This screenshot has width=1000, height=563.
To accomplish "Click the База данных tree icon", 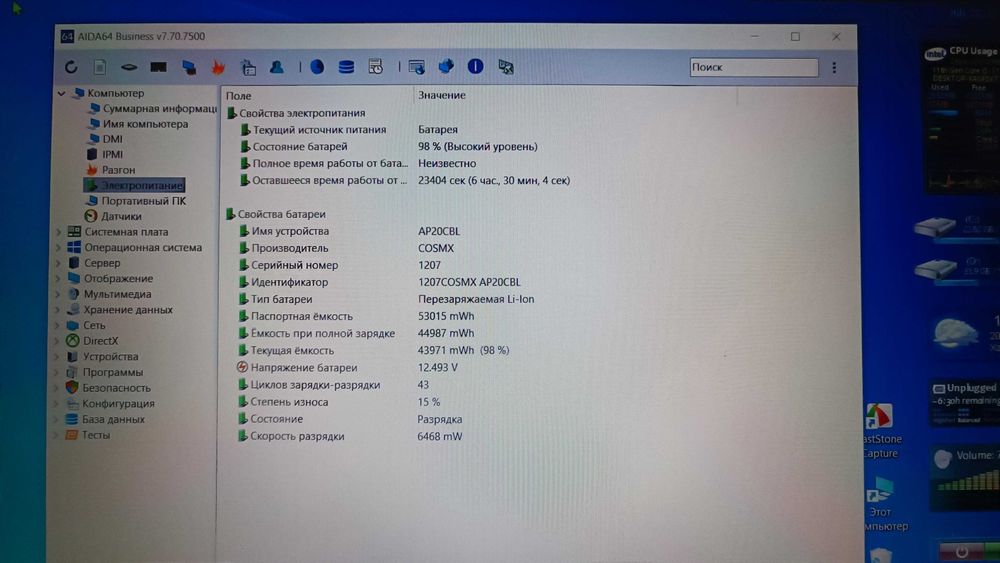I will 71,420.
